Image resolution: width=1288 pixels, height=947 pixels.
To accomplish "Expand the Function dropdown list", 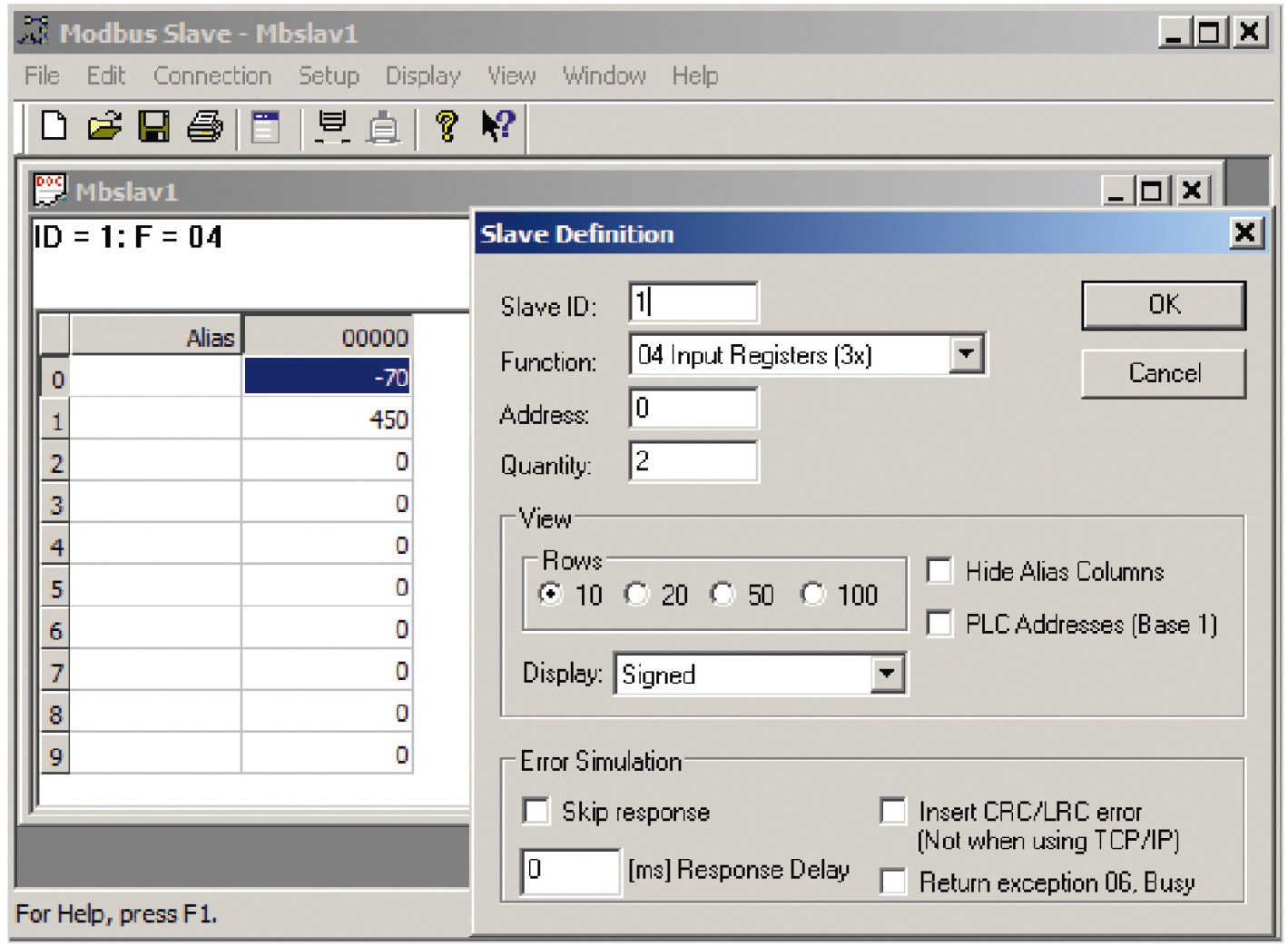I will point(967,354).
